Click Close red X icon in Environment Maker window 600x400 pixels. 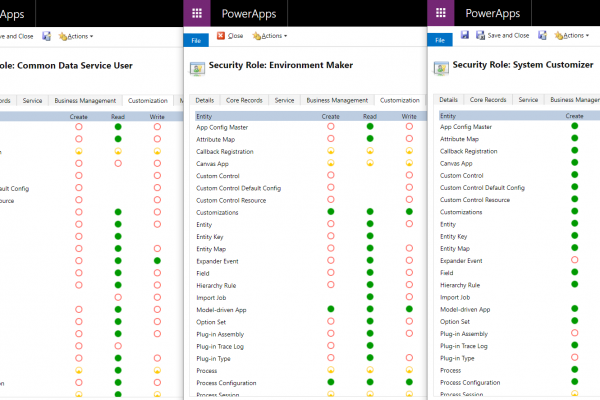tap(221, 36)
